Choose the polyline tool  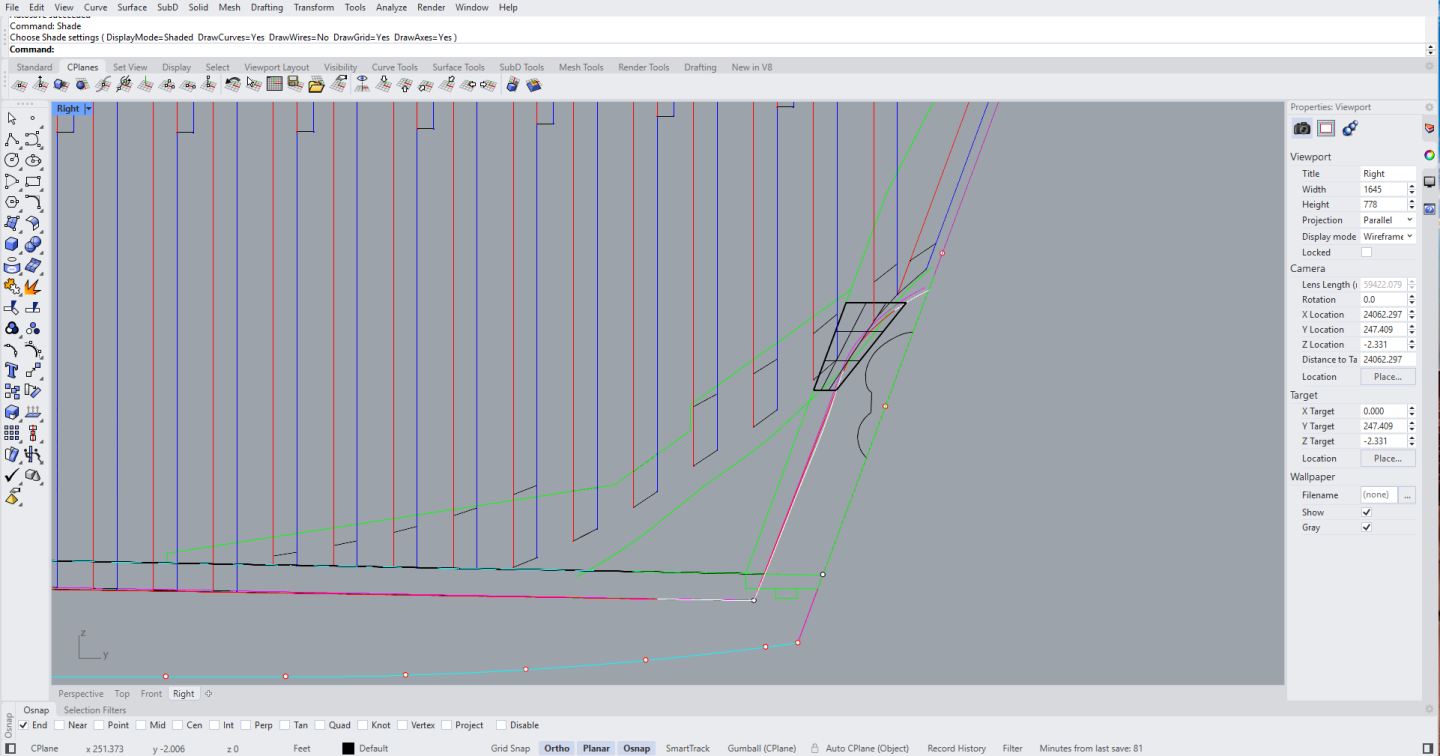pyautogui.click(x=13, y=141)
